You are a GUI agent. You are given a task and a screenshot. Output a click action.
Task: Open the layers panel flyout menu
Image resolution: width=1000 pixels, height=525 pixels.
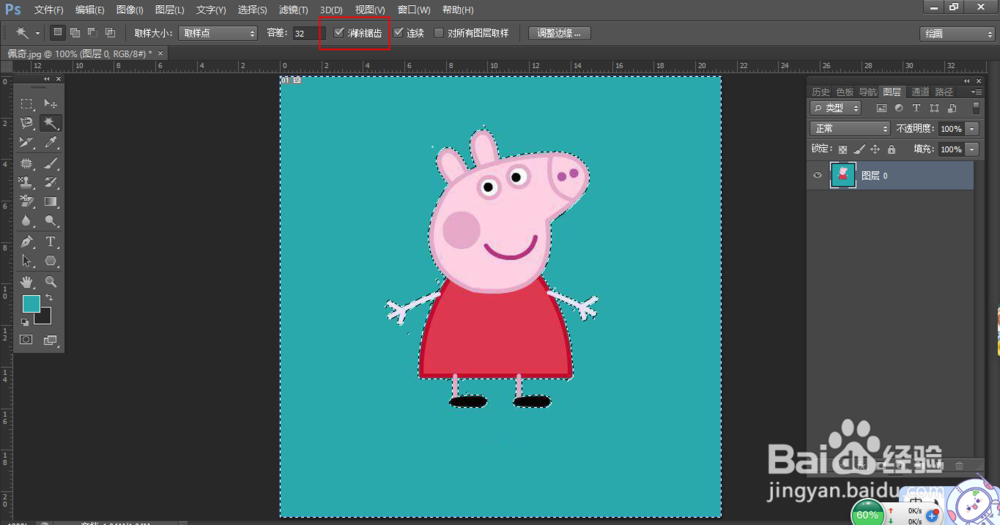click(976, 92)
